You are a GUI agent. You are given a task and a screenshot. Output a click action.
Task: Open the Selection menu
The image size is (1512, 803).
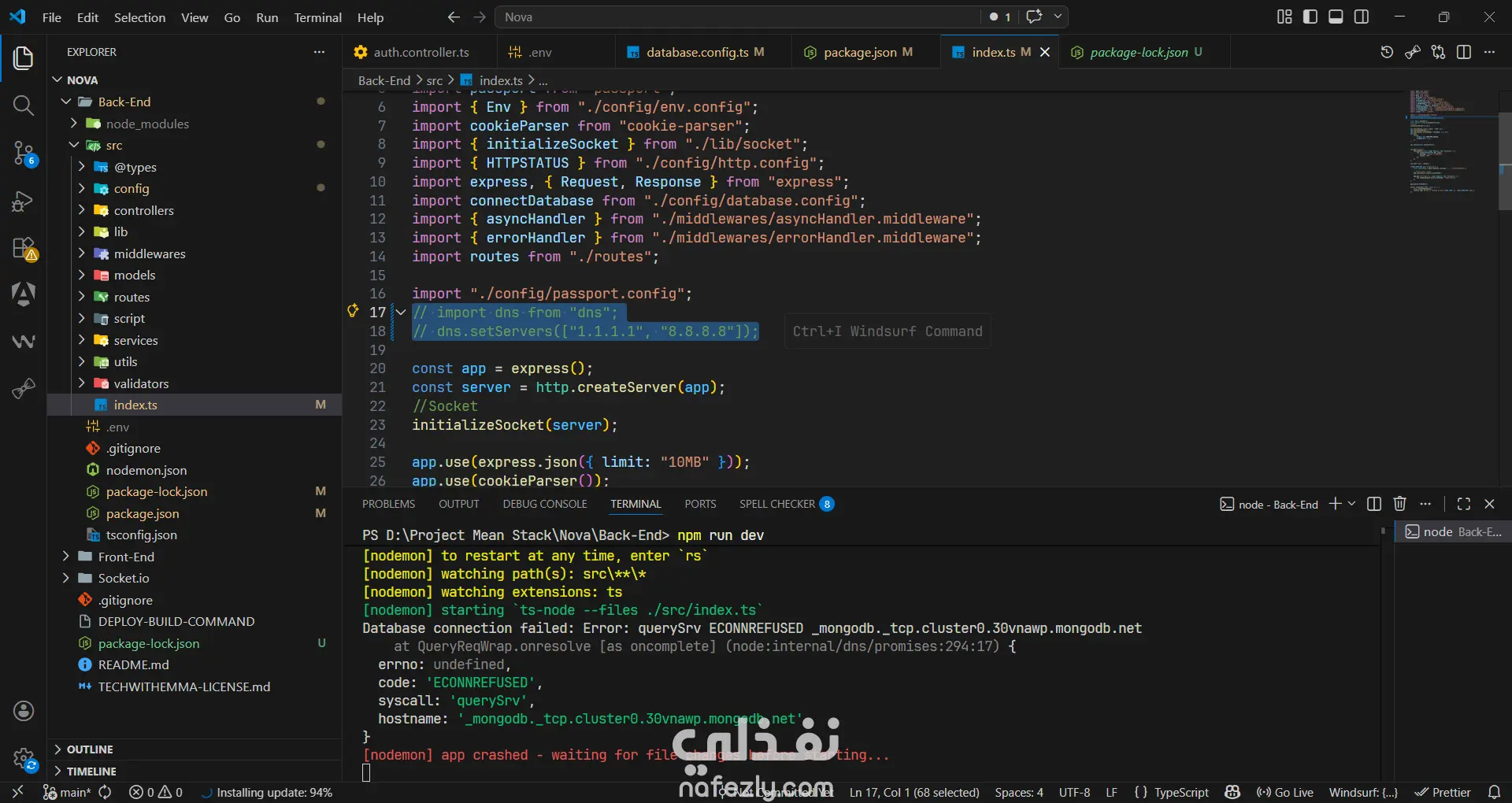pos(139,17)
